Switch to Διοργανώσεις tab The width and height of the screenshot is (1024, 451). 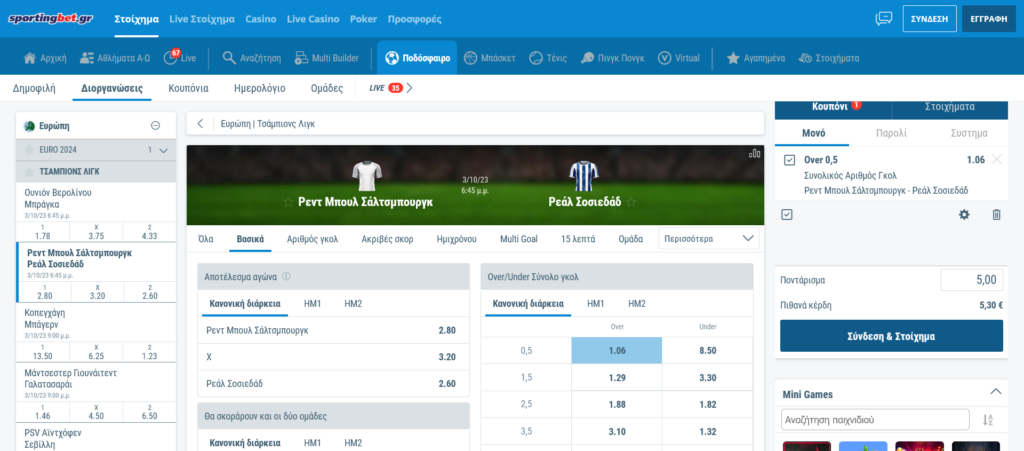click(112, 88)
